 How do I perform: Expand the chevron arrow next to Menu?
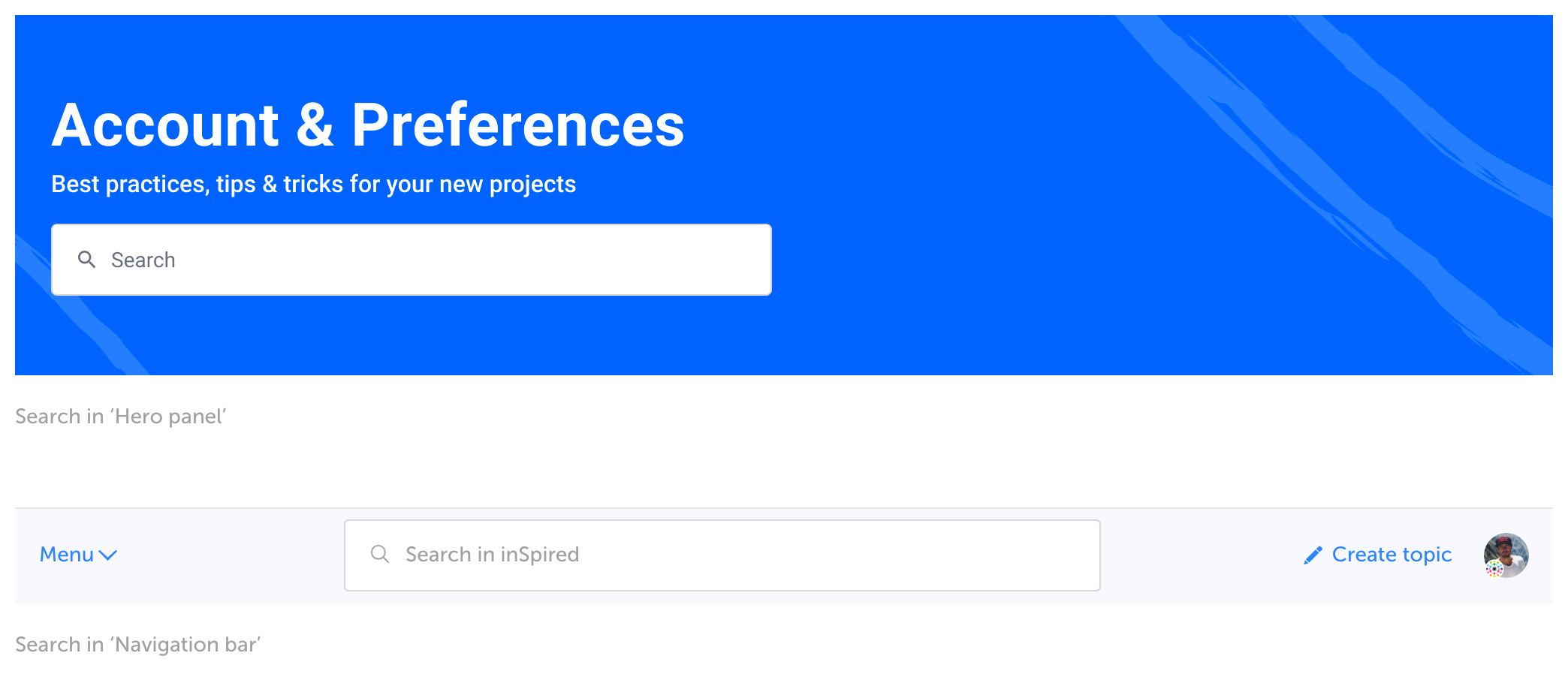click(x=108, y=555)
